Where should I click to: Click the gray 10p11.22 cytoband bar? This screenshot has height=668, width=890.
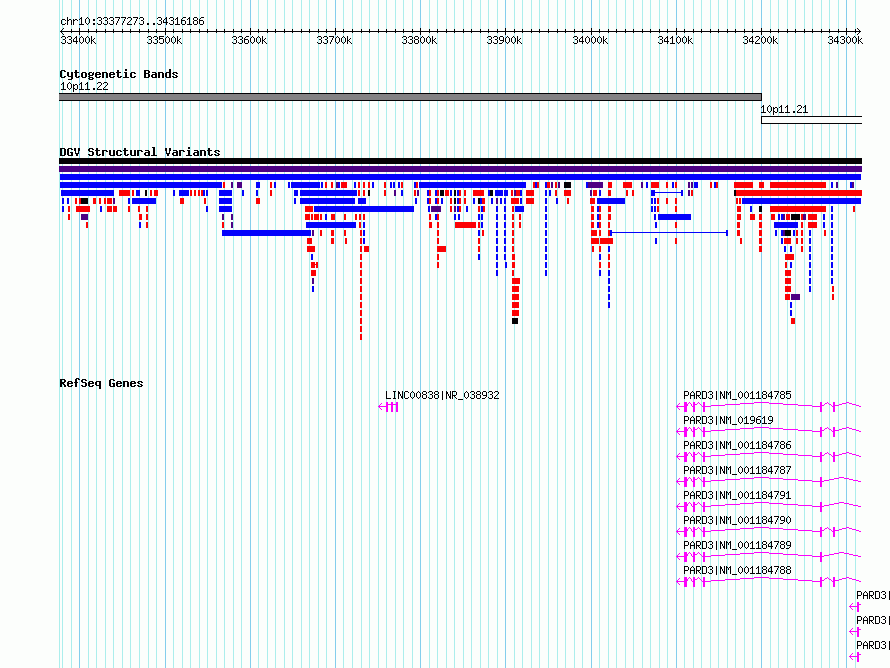pyautogui.click(x=410, y=97)
